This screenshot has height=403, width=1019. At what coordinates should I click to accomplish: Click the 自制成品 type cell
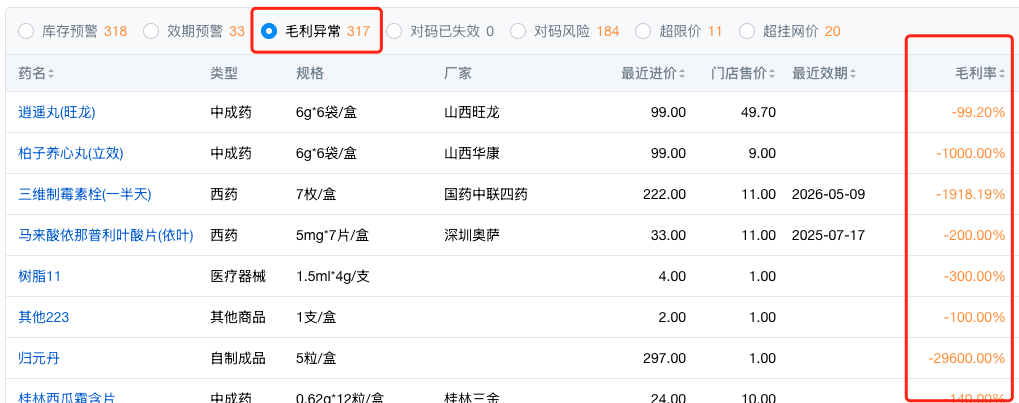238,358
